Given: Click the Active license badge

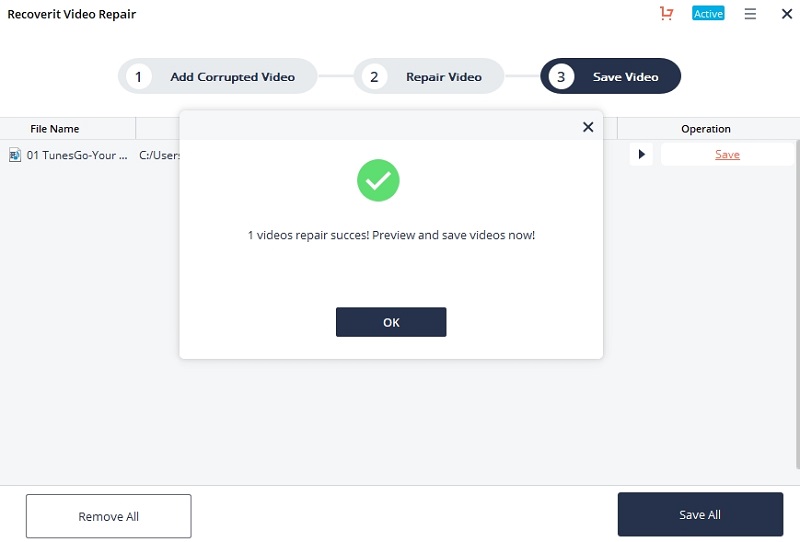Looking at the screenshot, I should (708, 14).
